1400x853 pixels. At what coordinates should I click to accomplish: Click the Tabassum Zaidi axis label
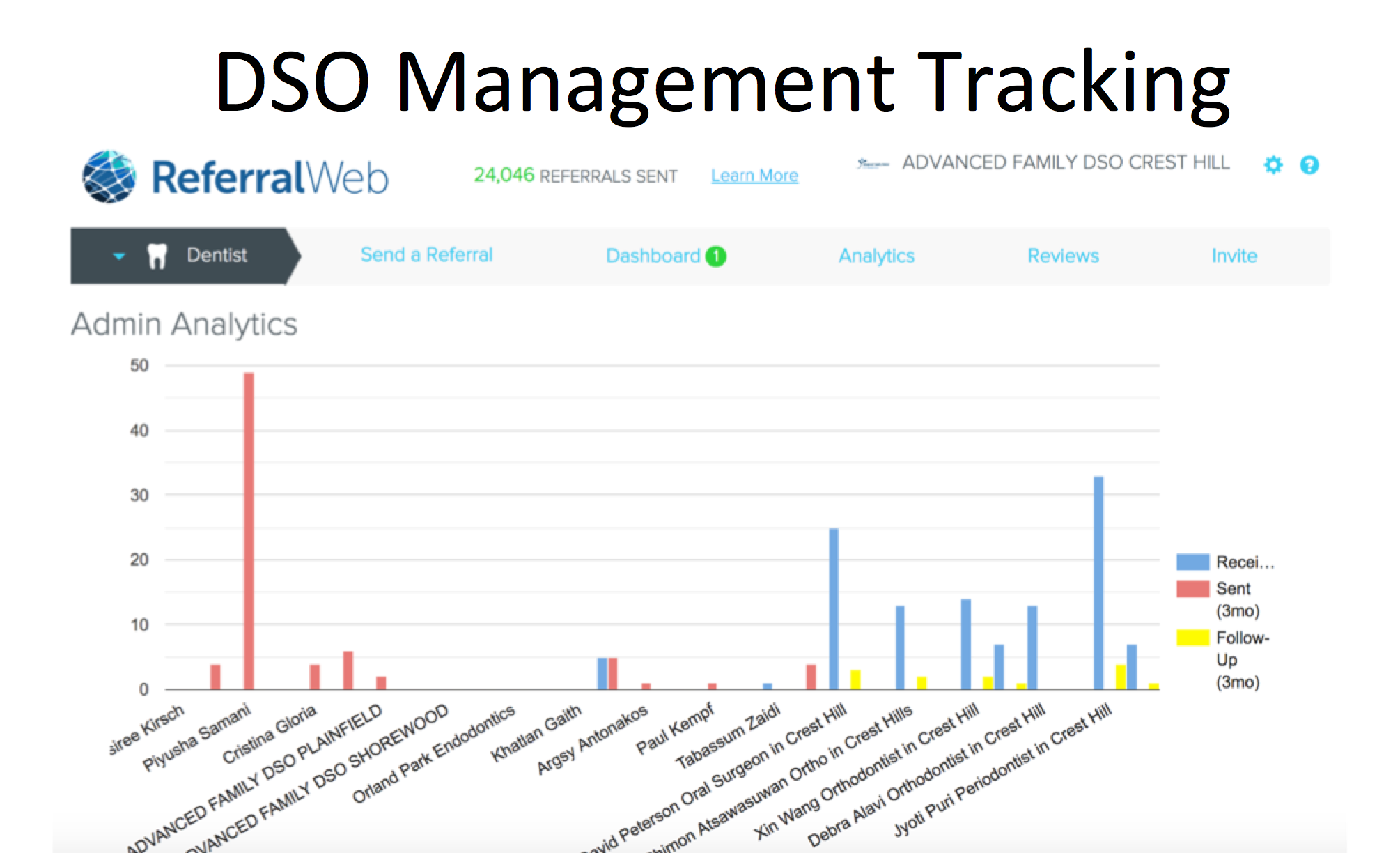point(728,737)
